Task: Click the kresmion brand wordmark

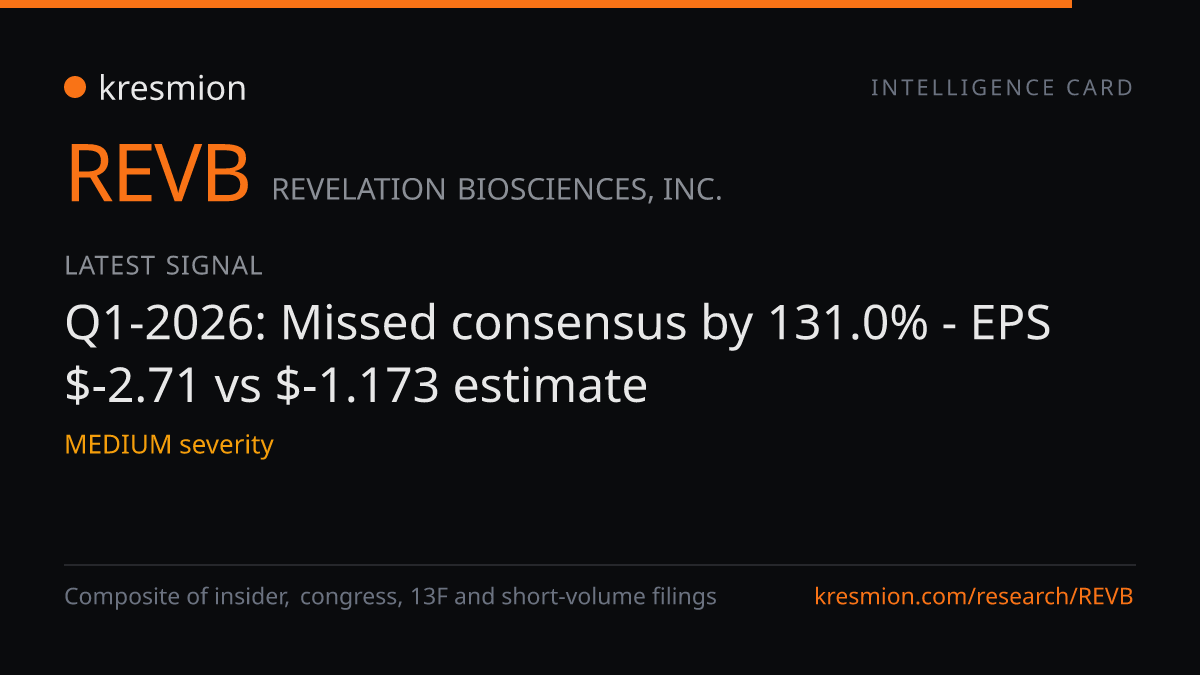Action: (172, 88)
